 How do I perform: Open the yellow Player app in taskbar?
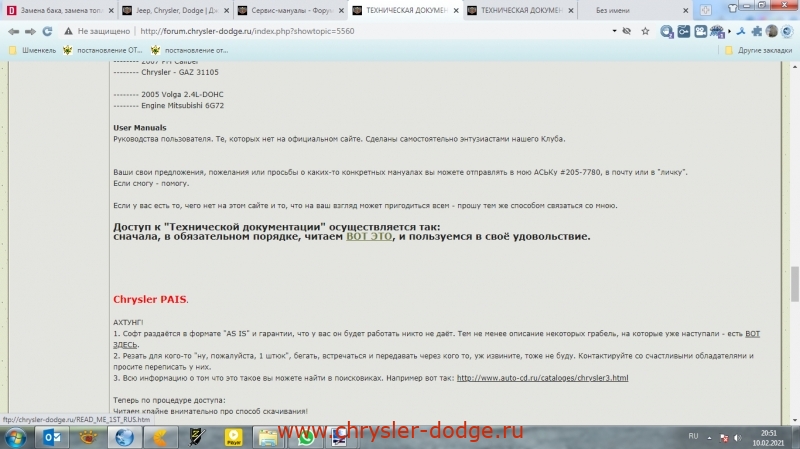click(x=233, y=438)
